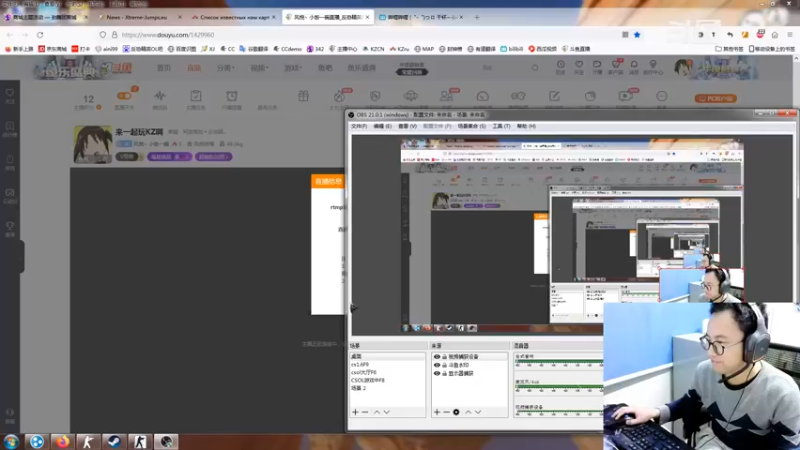
Task: Open OBS from the taskbar
Action: pyautogui.click(x=166, y=441)
